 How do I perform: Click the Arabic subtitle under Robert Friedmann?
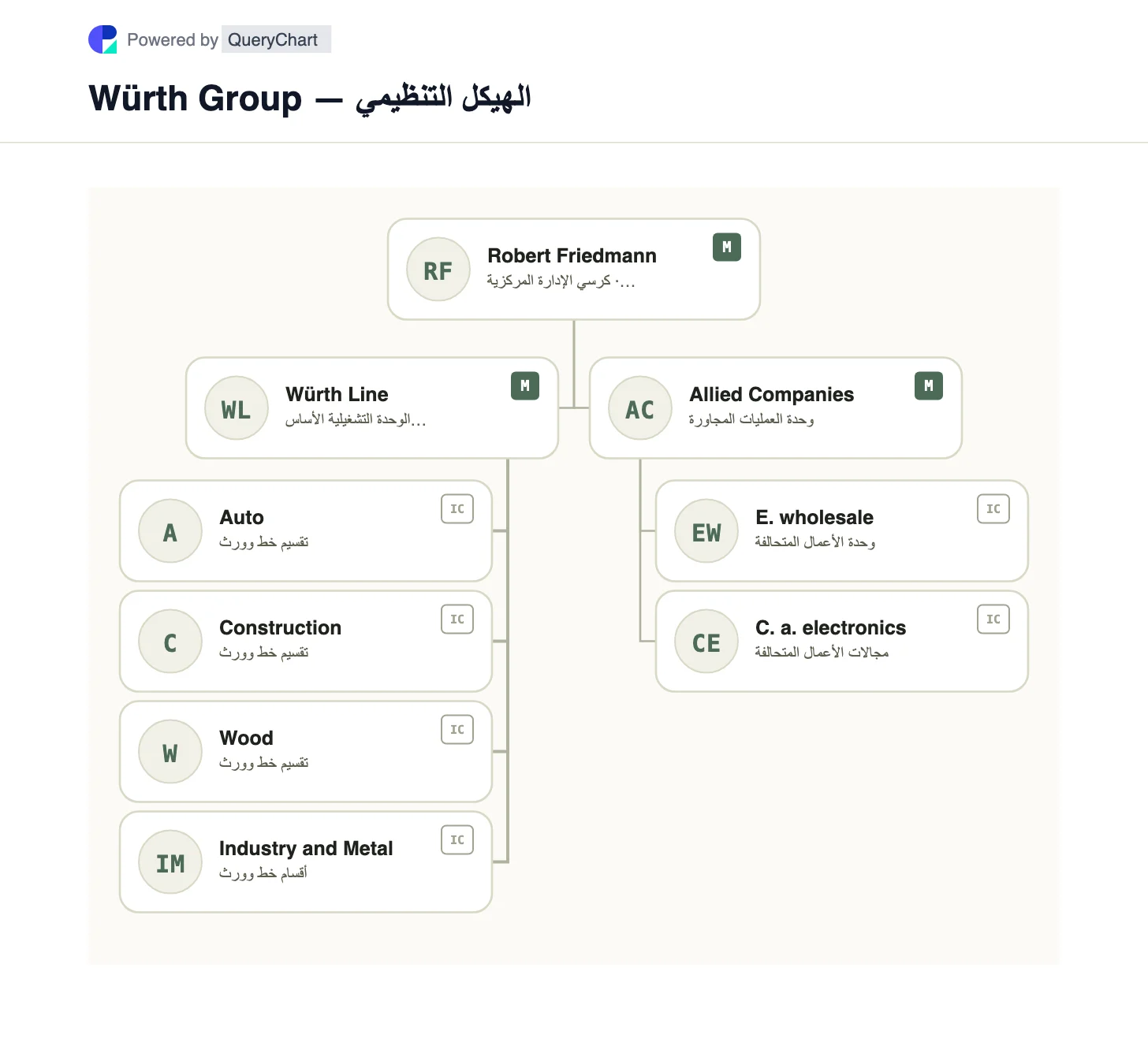pos(561,281)
